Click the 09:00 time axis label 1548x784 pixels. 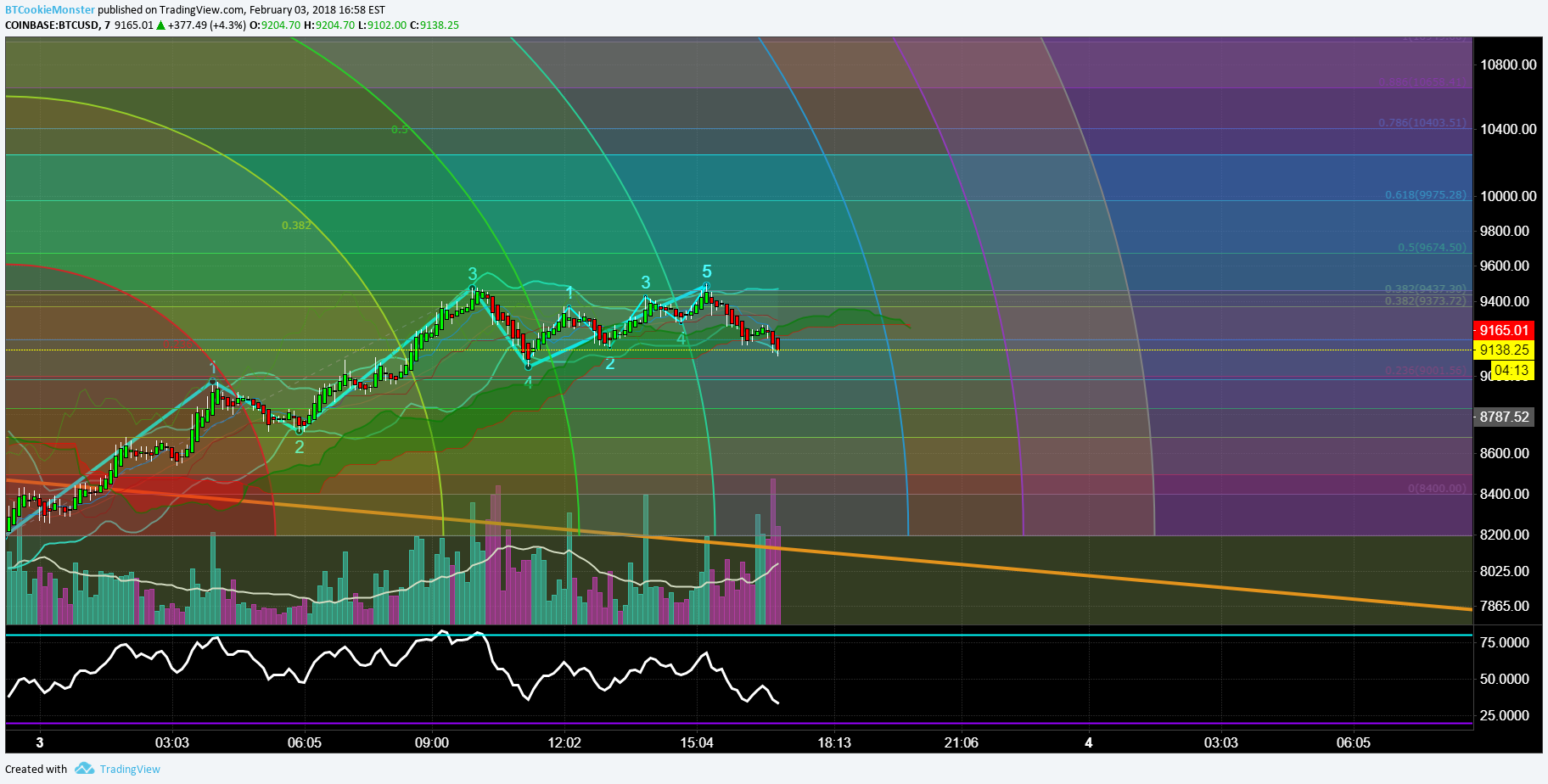tap(432, 742)
